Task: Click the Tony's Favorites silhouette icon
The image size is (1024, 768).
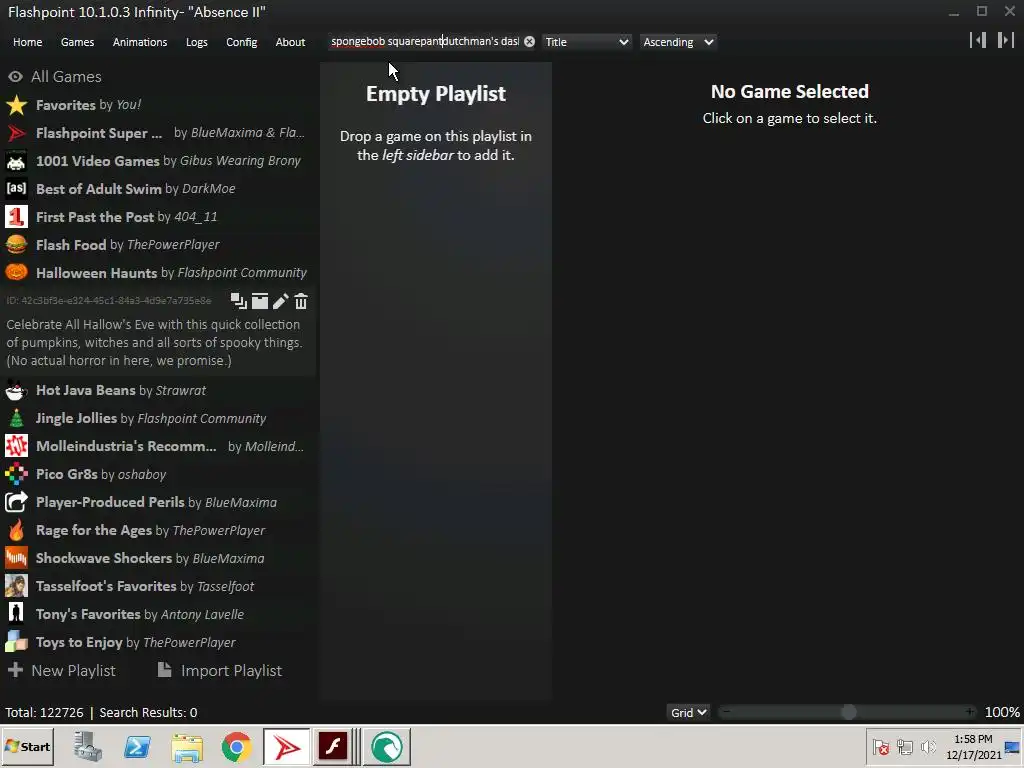Action: (x=16, y=614)
